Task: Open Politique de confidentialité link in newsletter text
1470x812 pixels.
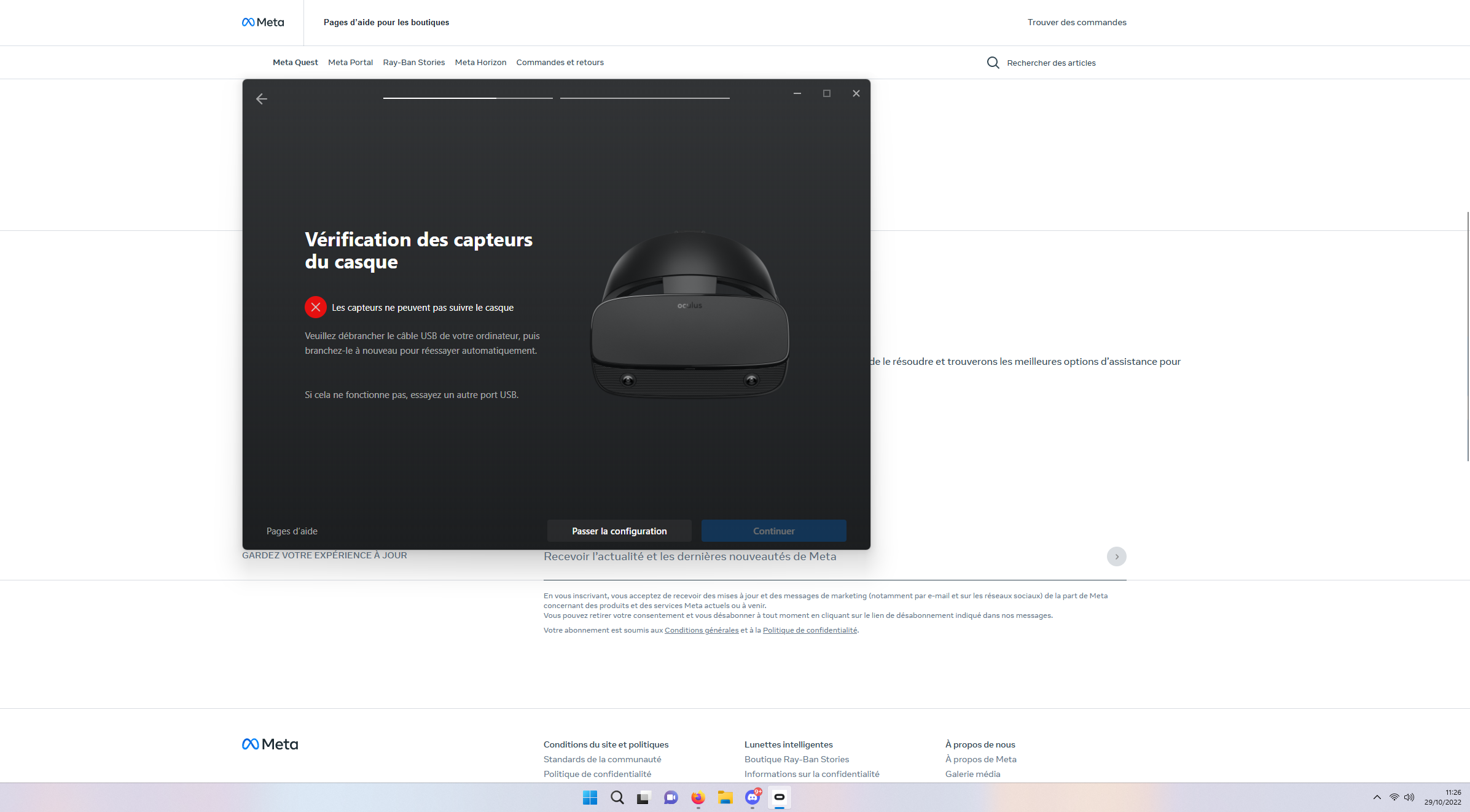Action: coord(810,630)
